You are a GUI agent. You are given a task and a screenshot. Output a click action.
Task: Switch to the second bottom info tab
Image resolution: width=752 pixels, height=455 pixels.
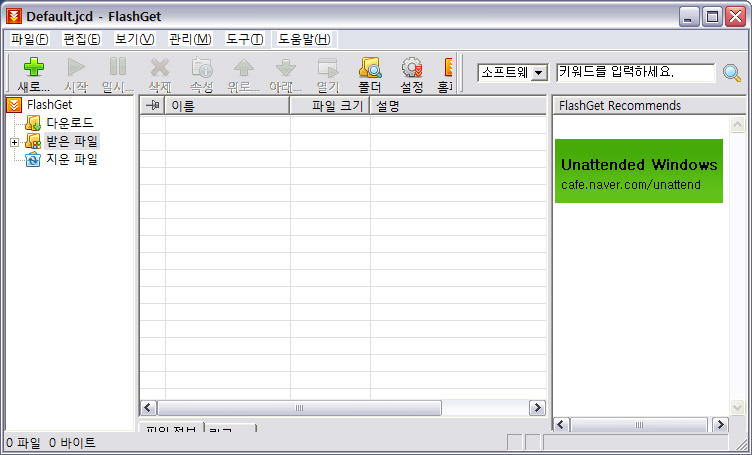click(231, 427)
